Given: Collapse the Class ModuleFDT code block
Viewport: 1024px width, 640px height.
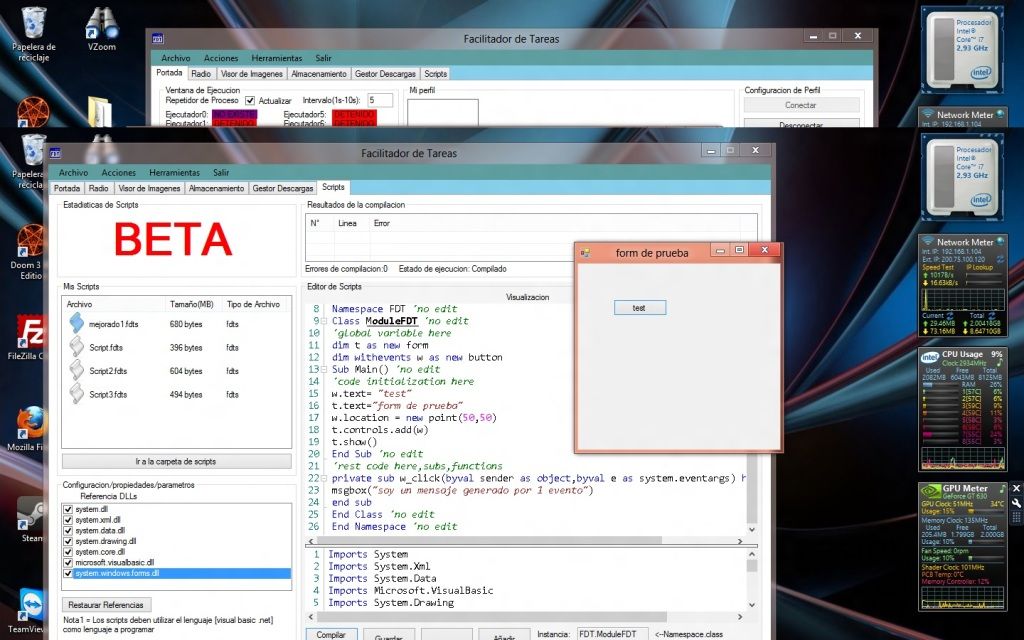Looking at the screenshot, I should click(x=324, y=321).
